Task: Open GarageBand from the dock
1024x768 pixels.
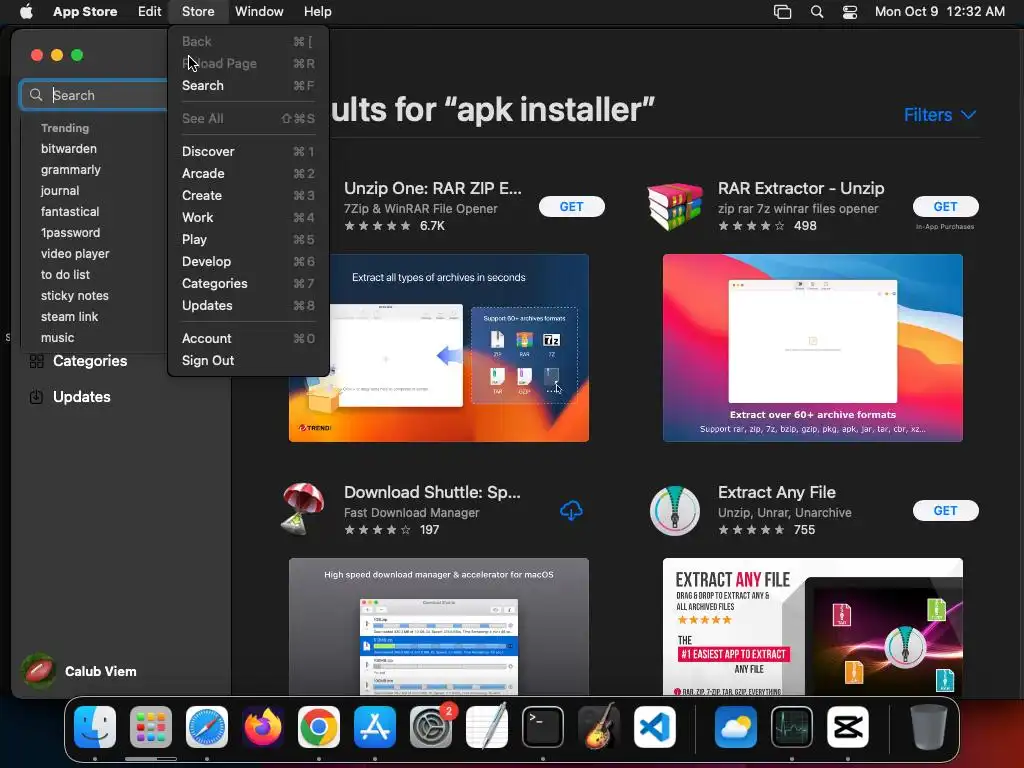Action: click(599, 727)
